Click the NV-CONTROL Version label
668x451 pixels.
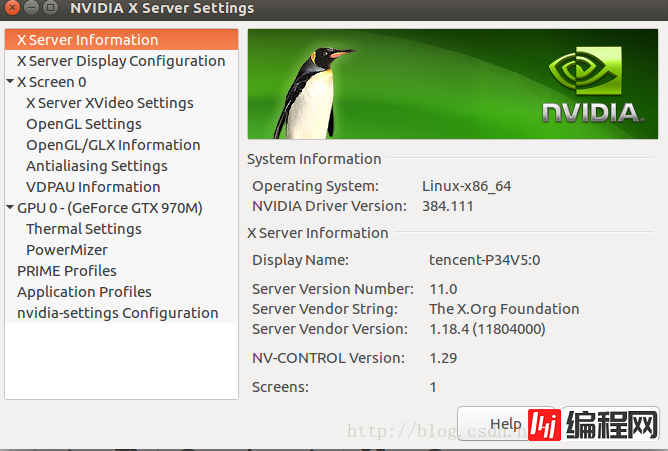(x=328, y=358)
